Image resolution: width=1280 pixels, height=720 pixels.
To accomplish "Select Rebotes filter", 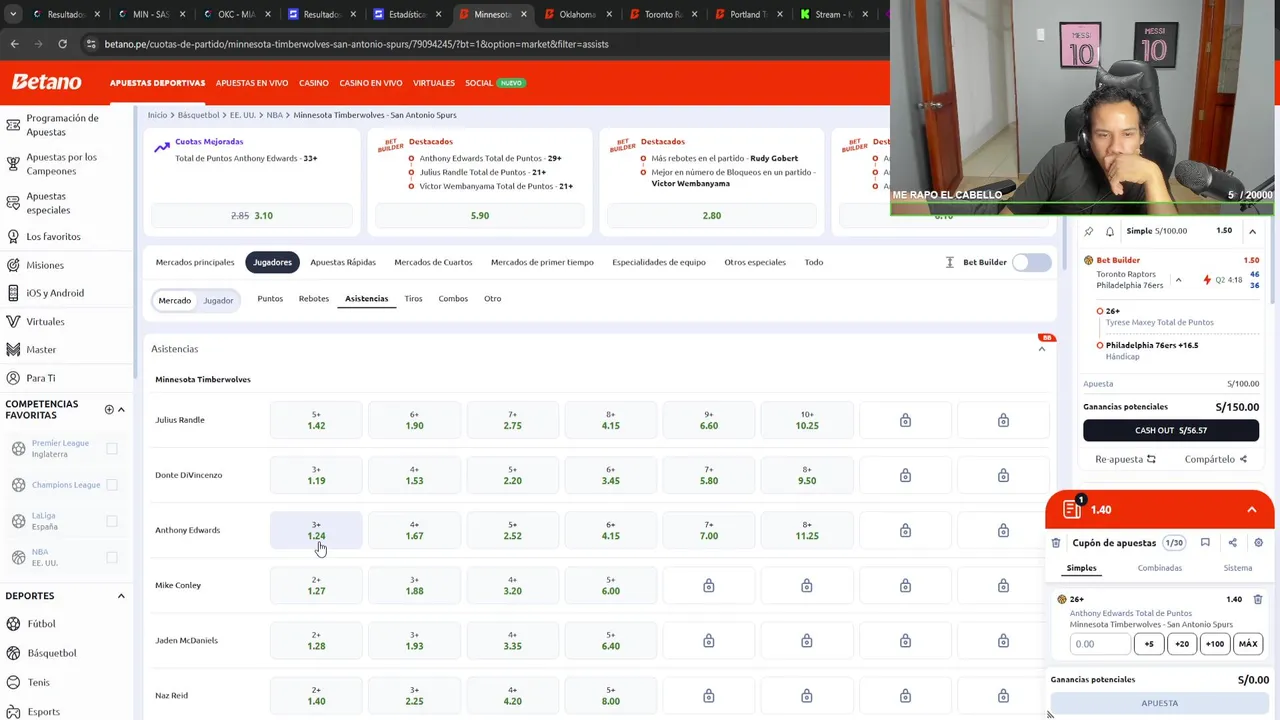I will coord(314,298).
